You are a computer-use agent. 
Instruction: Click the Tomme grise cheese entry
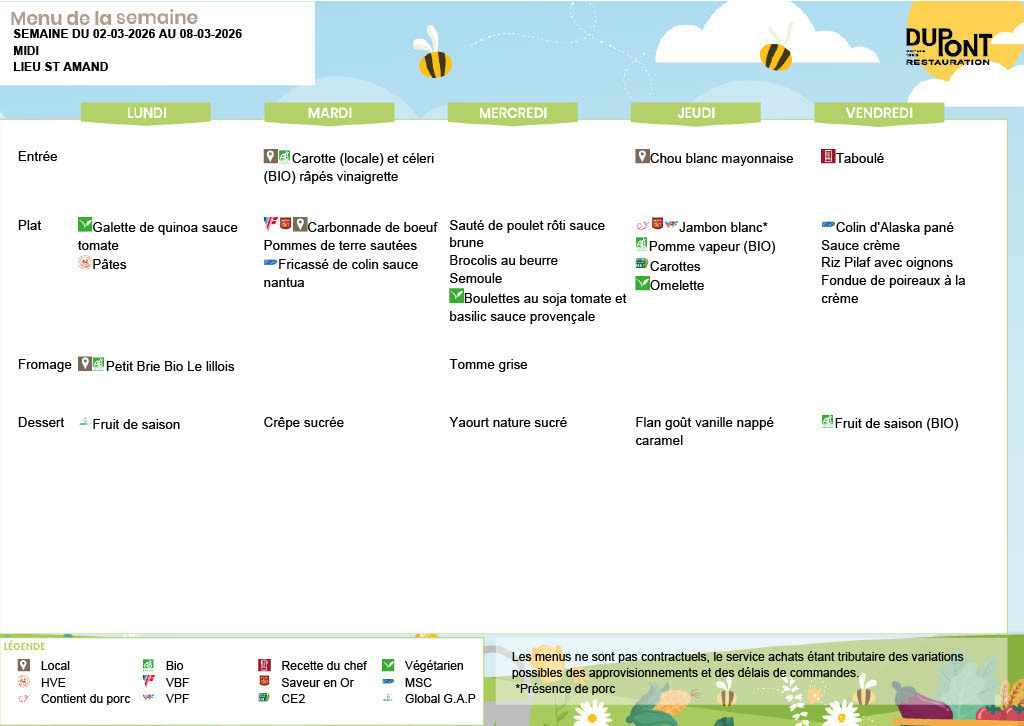click(x=488, y=365)
